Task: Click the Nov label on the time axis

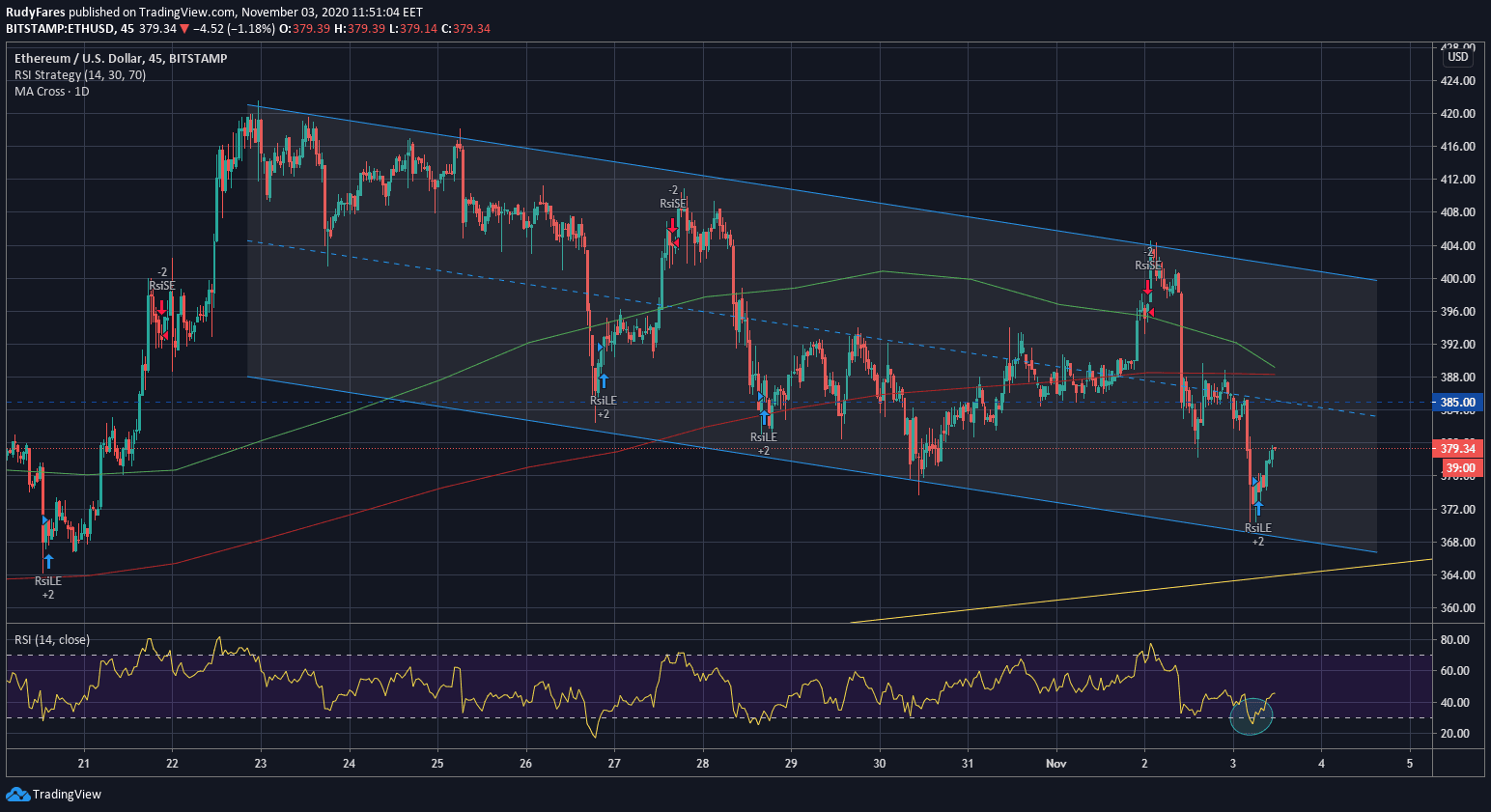Action: coord(1055,764)
